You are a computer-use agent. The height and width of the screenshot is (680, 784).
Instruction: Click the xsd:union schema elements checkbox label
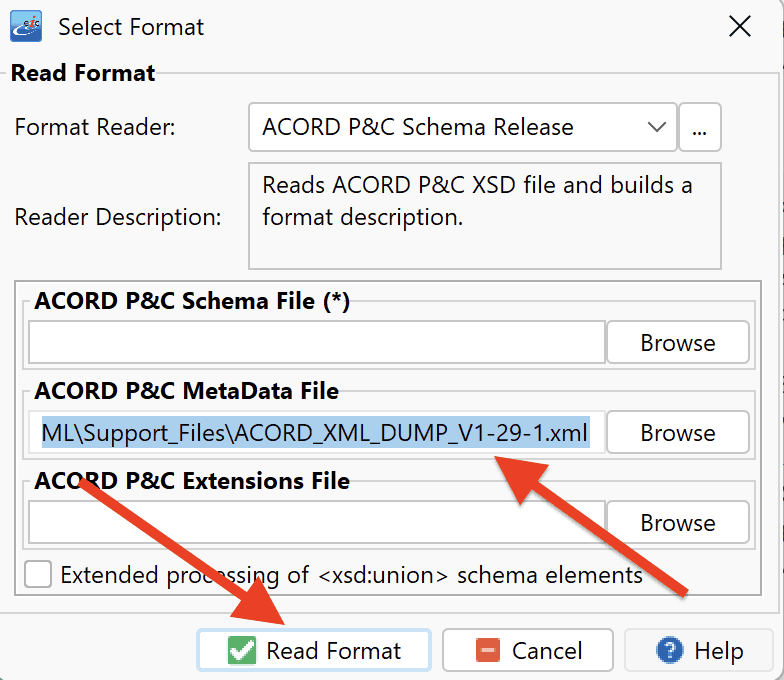pos(351,575)
